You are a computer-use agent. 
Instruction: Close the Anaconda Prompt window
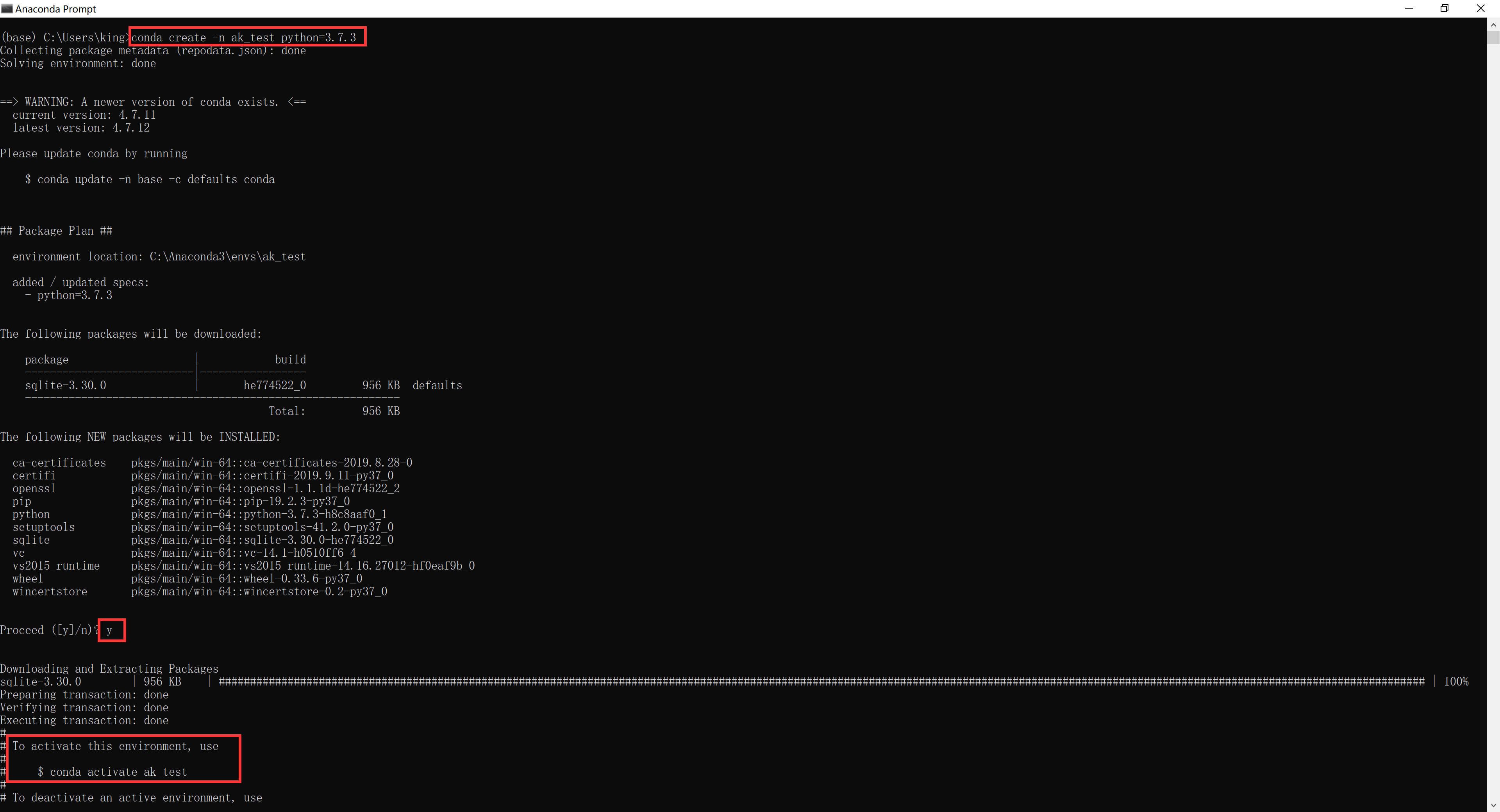click(x=1481, y=8)
